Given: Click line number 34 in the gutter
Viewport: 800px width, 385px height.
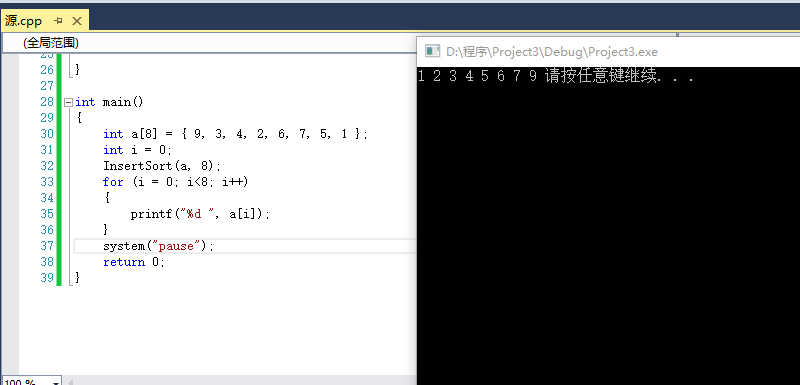Looking at the screenshot, I should click(x=47, y=198).
